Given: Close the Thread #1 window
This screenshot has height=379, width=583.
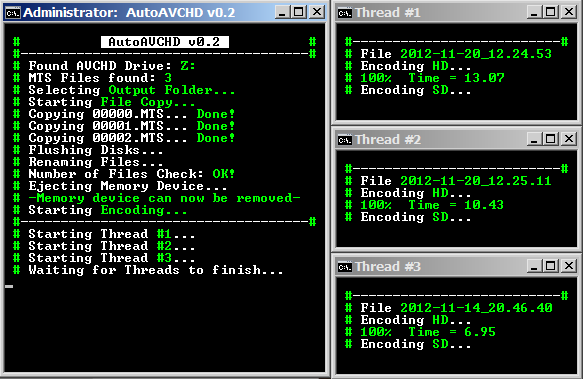Looking at the screenshot, I should click(569, 12).
